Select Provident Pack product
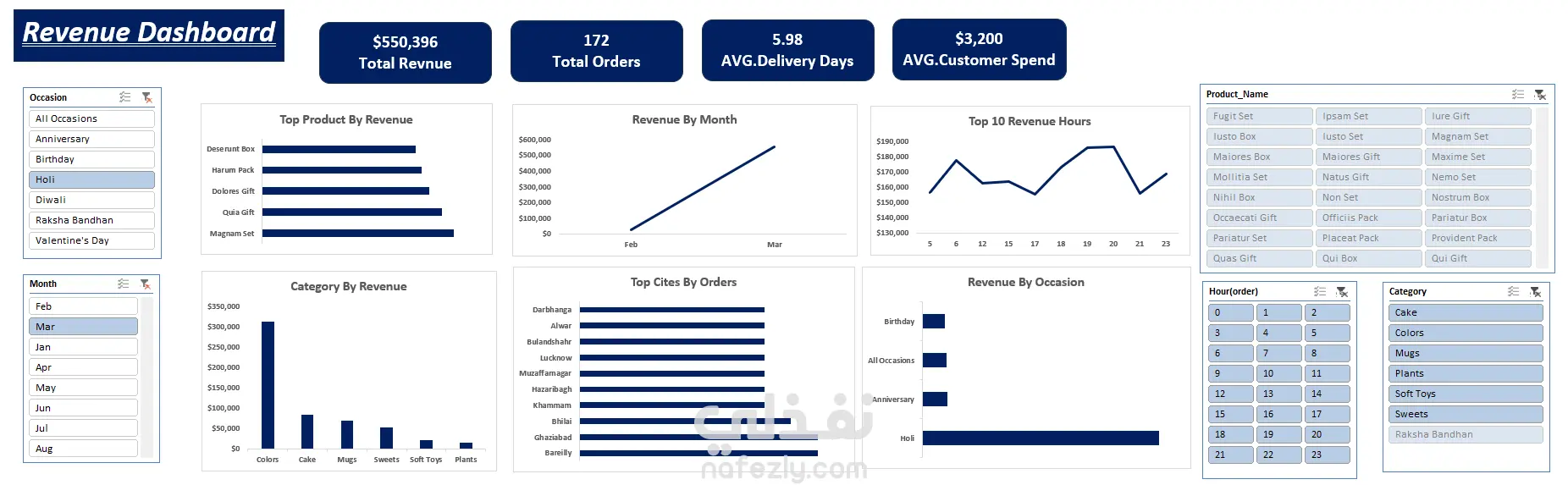Screen dimensions: 1568x485 click(1478, 238)
